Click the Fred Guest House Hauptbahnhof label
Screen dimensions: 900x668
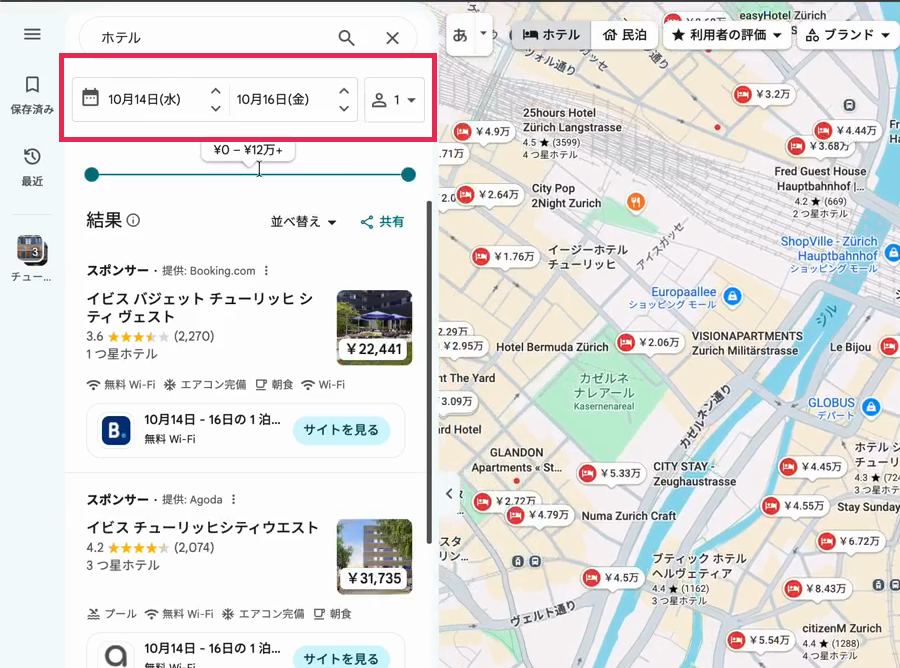tap(820, 178)
